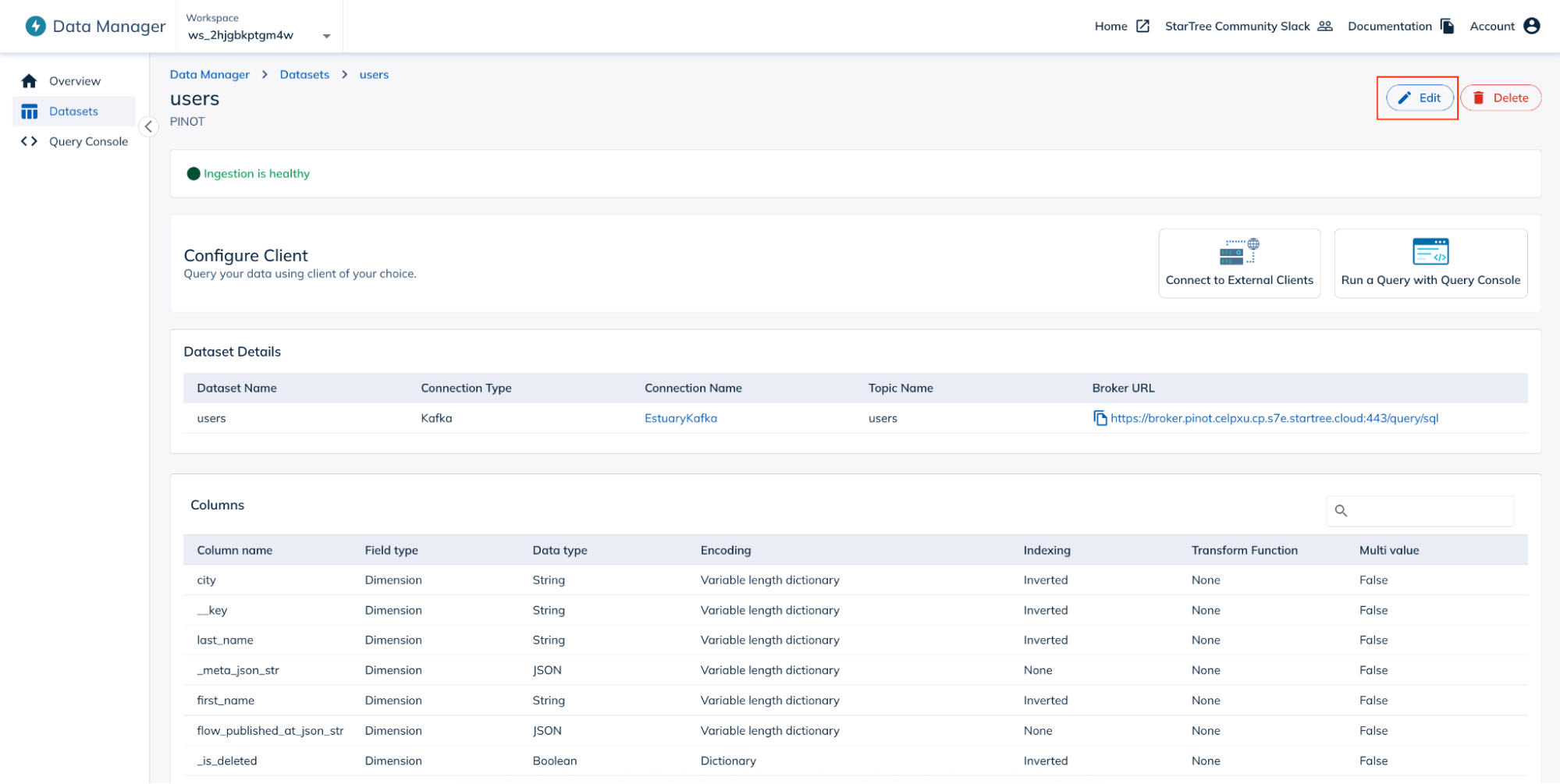Click the Connect to External Clients icon
Viewport: 1560px width, 784px height.
click(1239, 251)
